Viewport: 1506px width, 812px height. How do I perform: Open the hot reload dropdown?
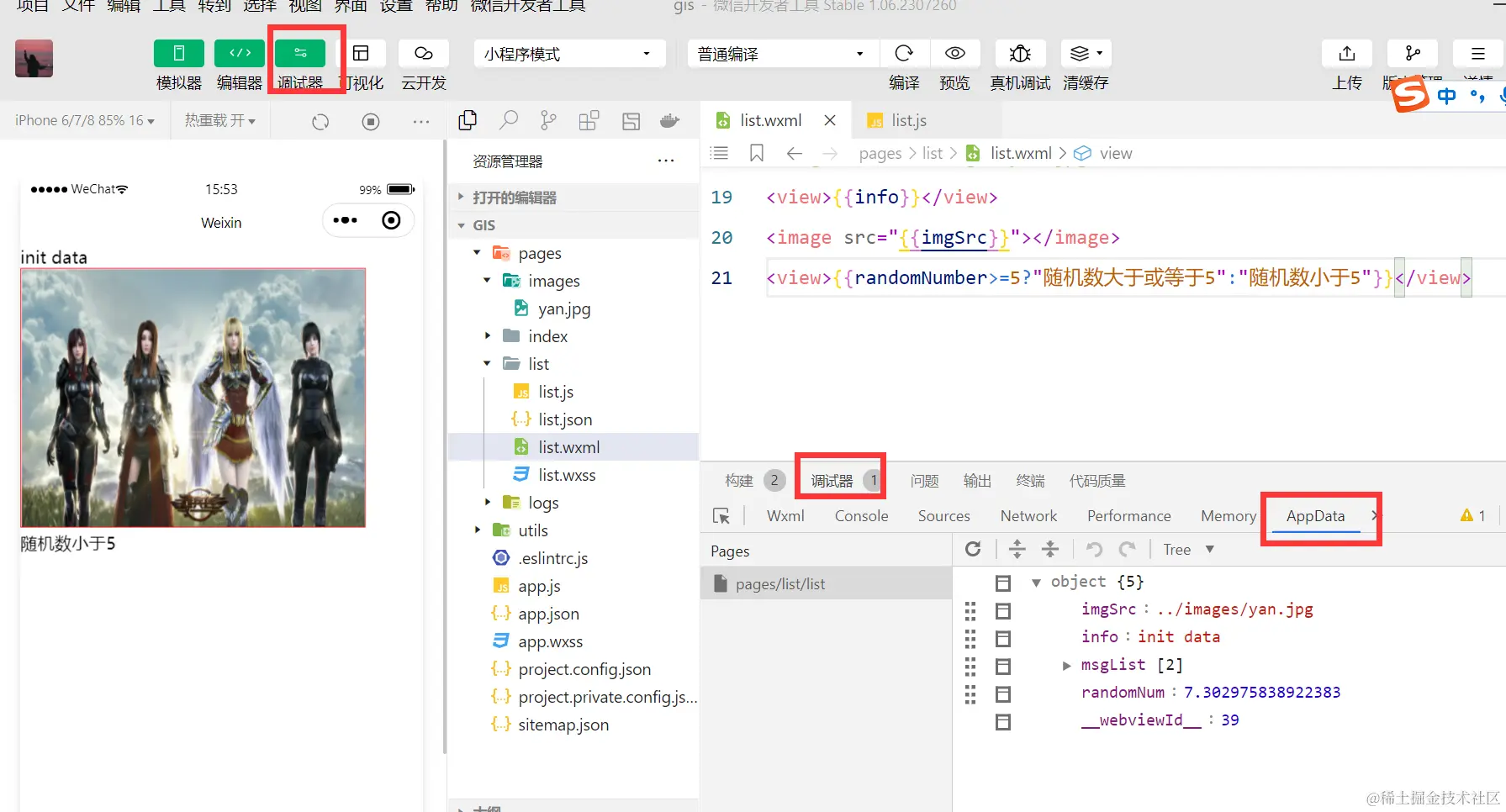coord(219,120)
